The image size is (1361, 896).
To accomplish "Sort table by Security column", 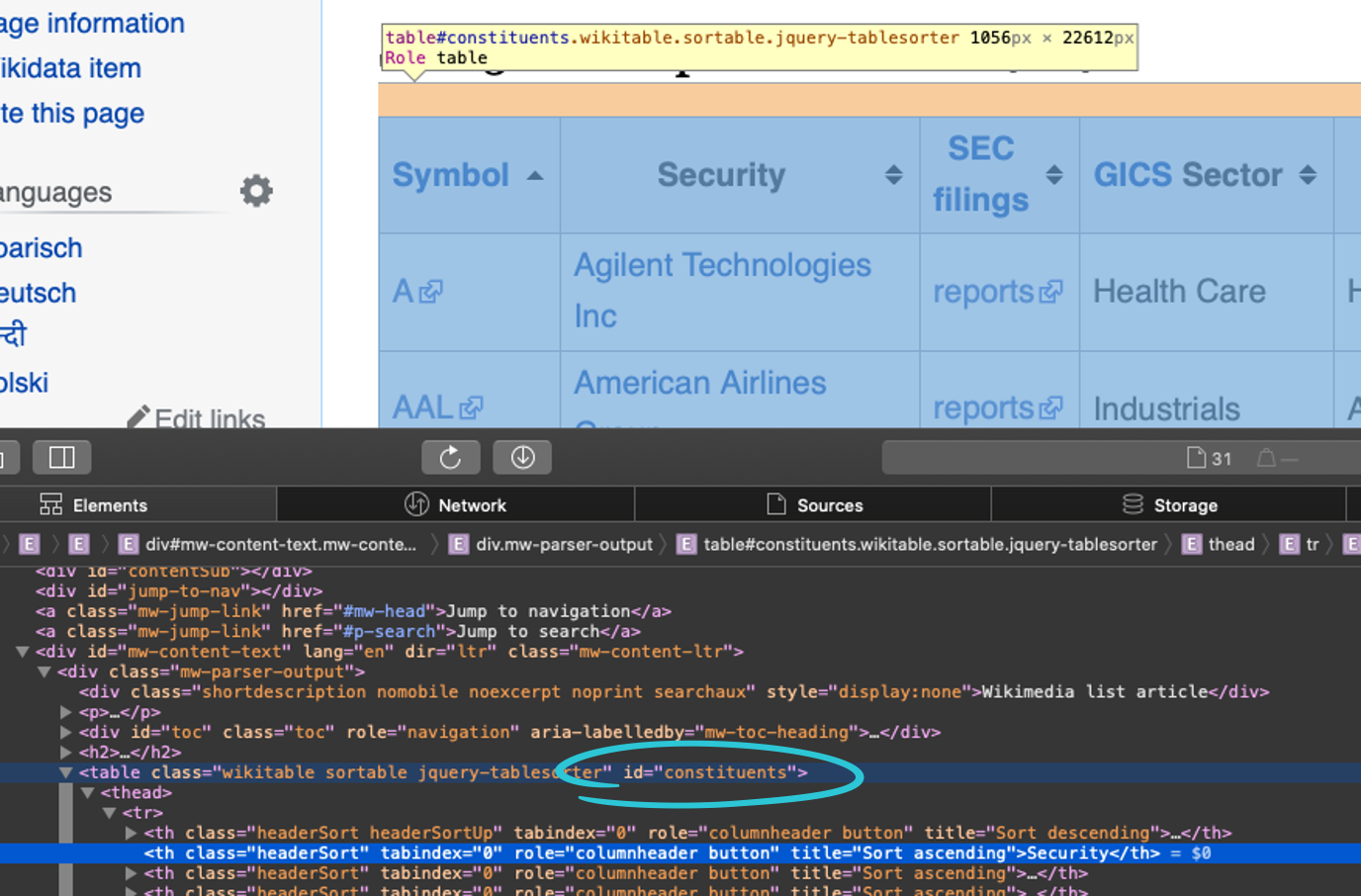I will click(893, 175).
